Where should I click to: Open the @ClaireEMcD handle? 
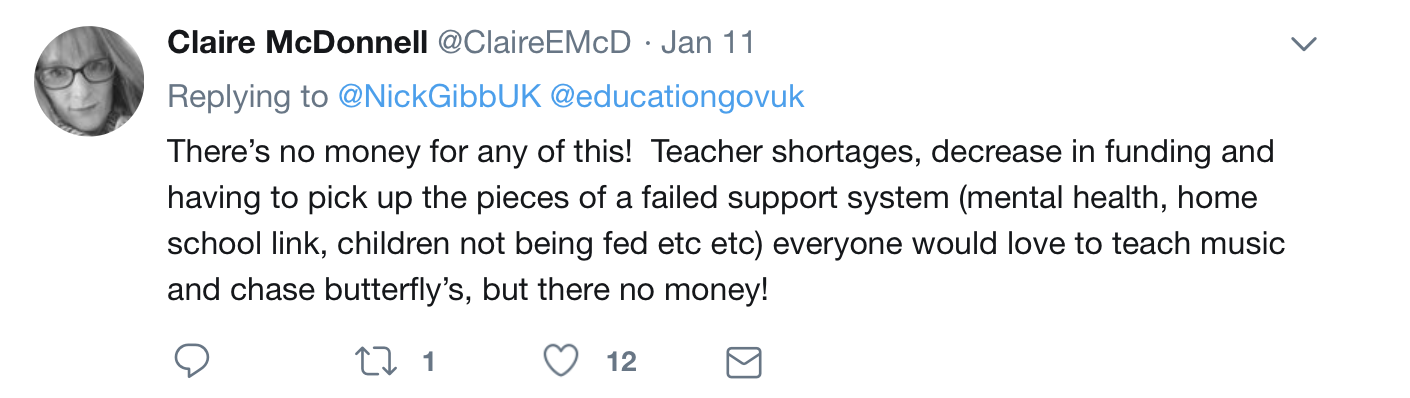(534, 43)
